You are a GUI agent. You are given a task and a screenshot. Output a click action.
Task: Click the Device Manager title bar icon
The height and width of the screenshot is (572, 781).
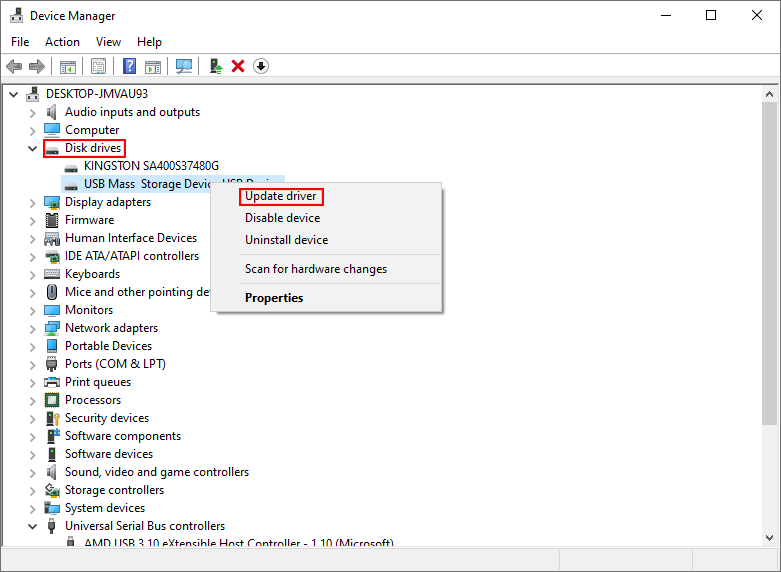click(x=16, y=16)
